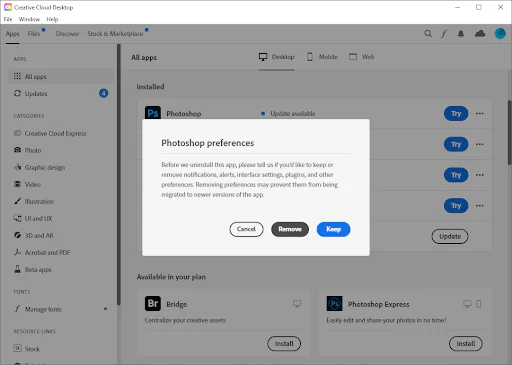This screenshot has height=365, width=512.
Task: Click the Bridge desktop platform icon
Action: pyautogui.click(x=297, y=304)
